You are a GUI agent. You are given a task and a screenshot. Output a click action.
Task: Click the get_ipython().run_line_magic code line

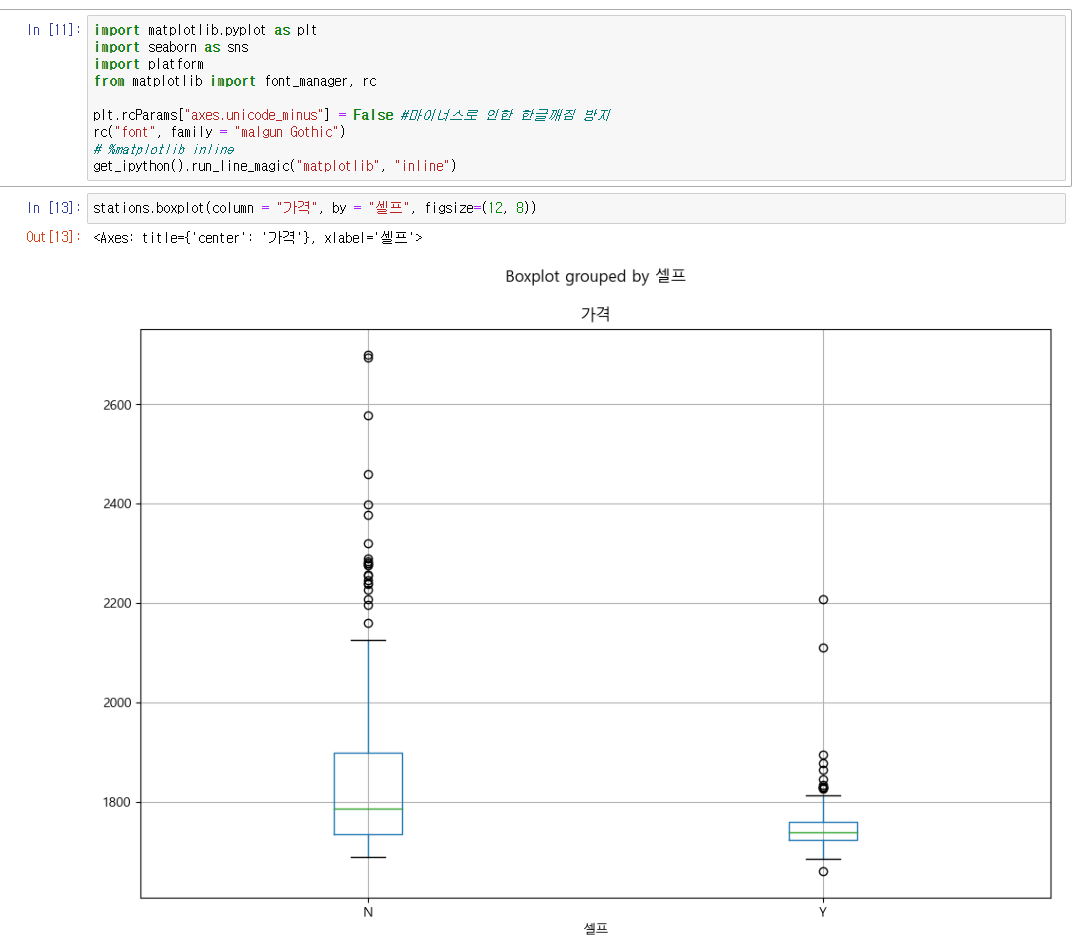[274, 166]
